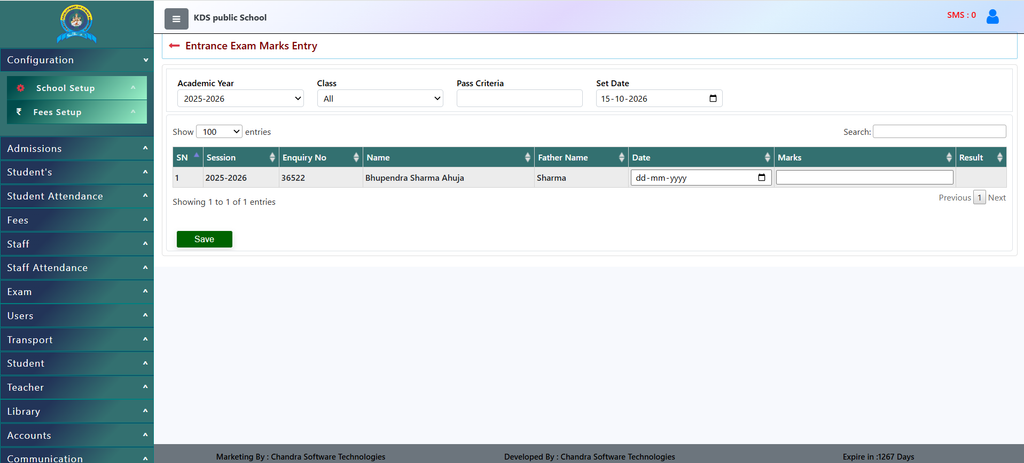Open the user profile icon
Image resolution: width=1024 pixels, height=463 pixels.
pyautogui.click(x=992, y=16)
